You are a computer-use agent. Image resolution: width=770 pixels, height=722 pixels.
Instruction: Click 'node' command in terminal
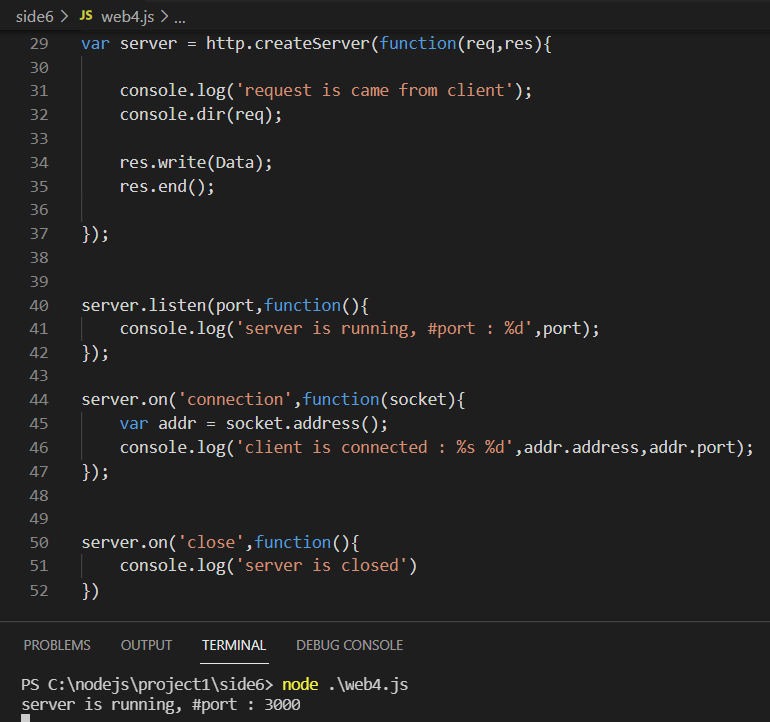300,685
